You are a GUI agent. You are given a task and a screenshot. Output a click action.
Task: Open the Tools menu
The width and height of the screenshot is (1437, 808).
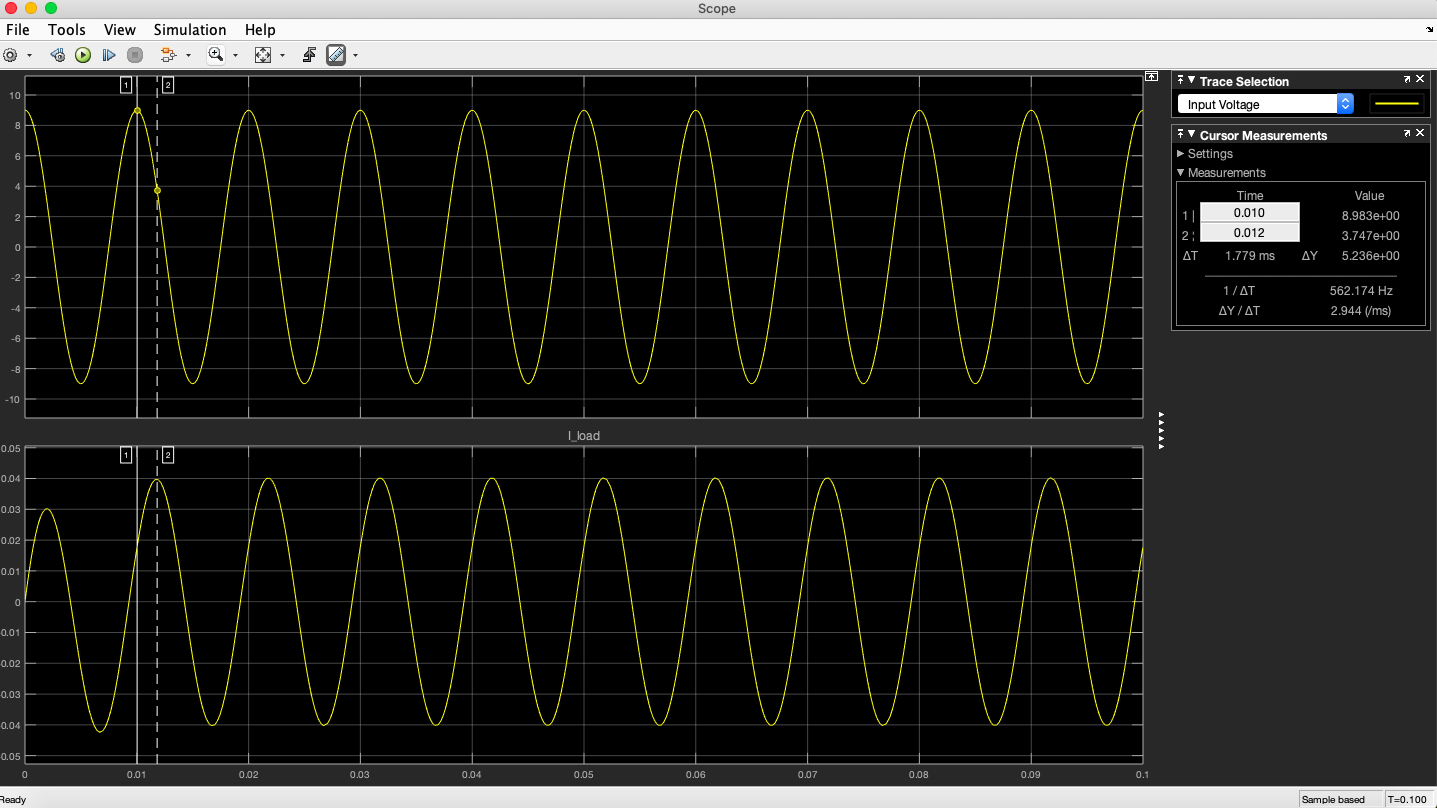(66, 29)
